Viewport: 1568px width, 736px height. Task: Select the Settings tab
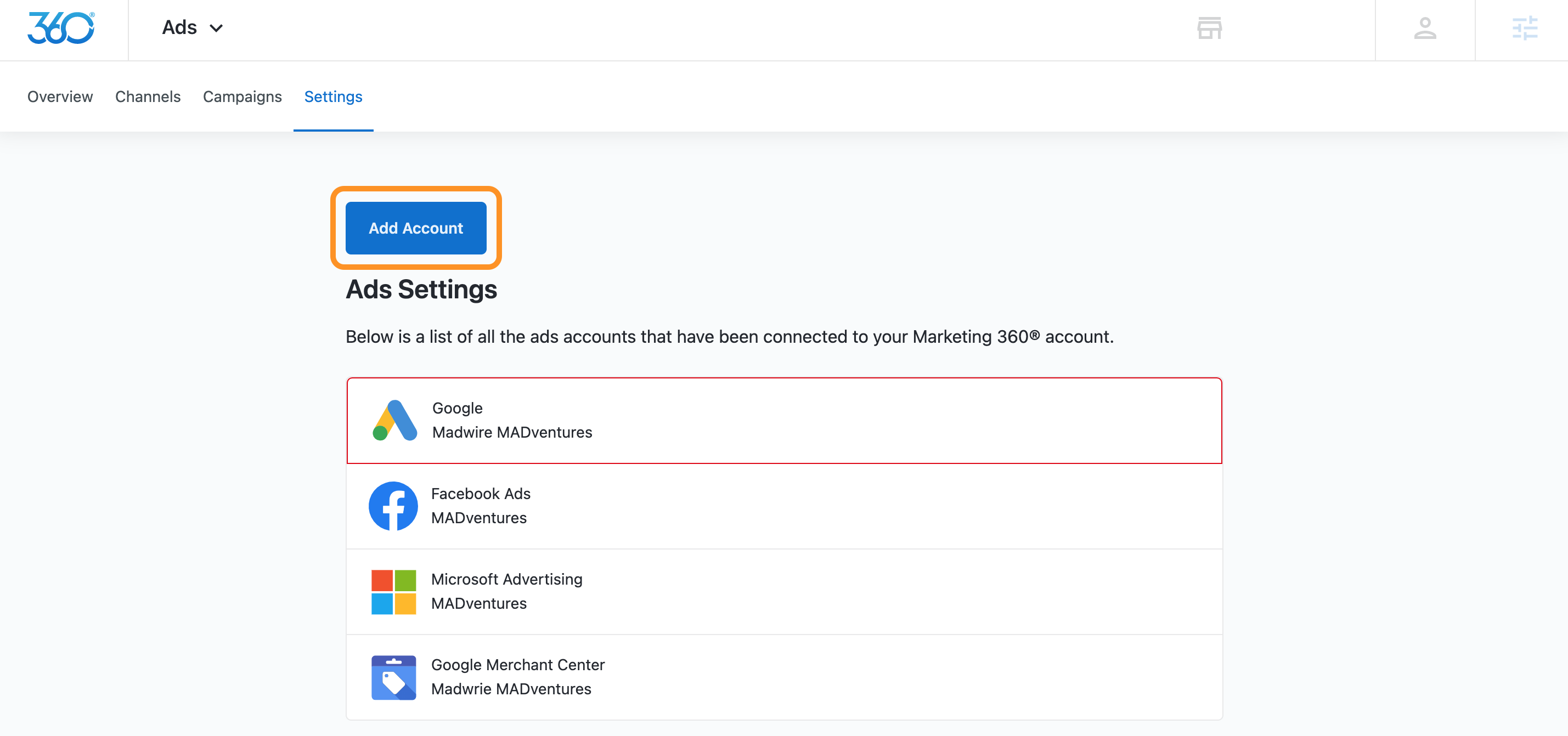[333, 96]
